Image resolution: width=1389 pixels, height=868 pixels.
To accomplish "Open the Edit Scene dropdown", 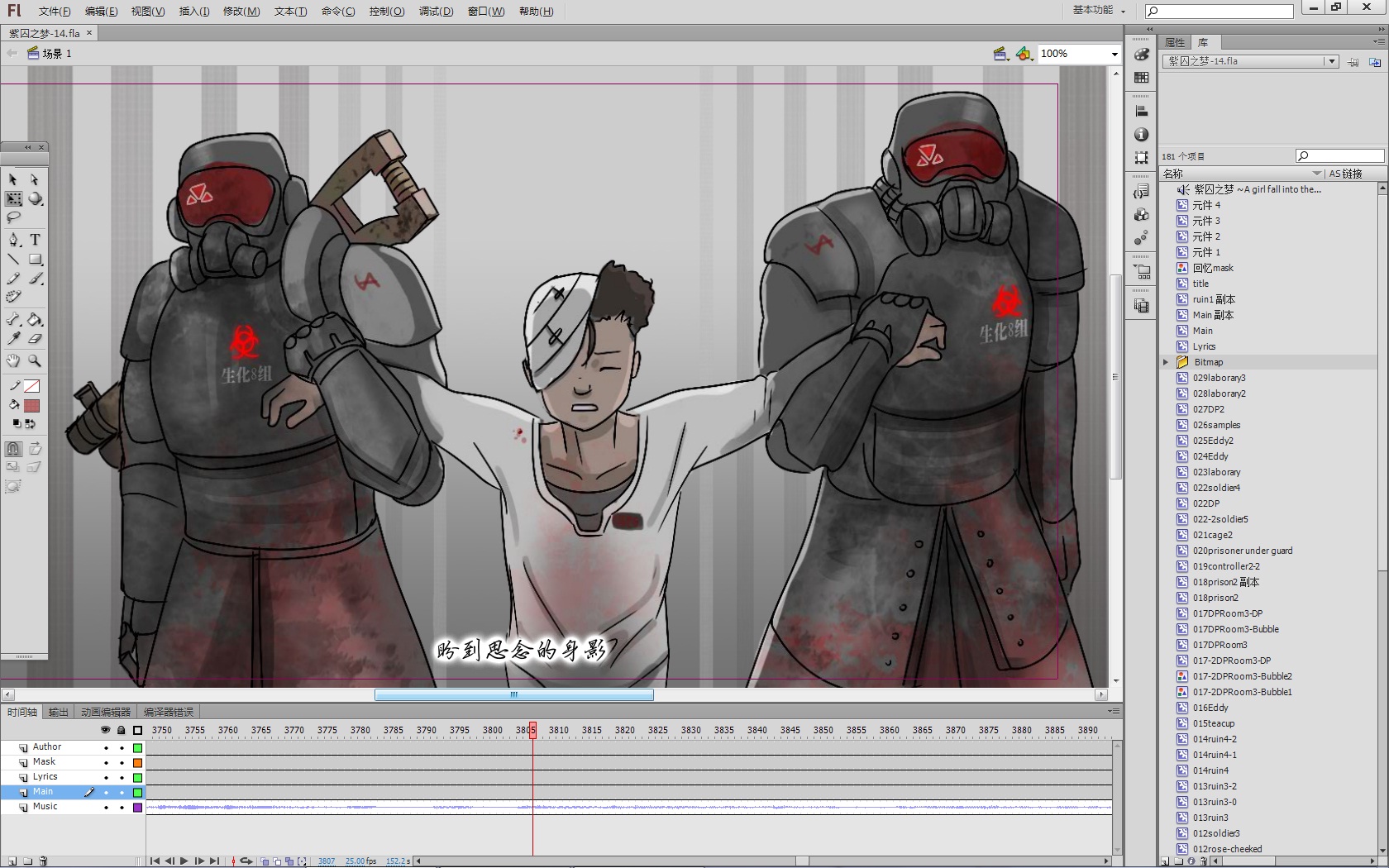I will (x=1000, y=54).
